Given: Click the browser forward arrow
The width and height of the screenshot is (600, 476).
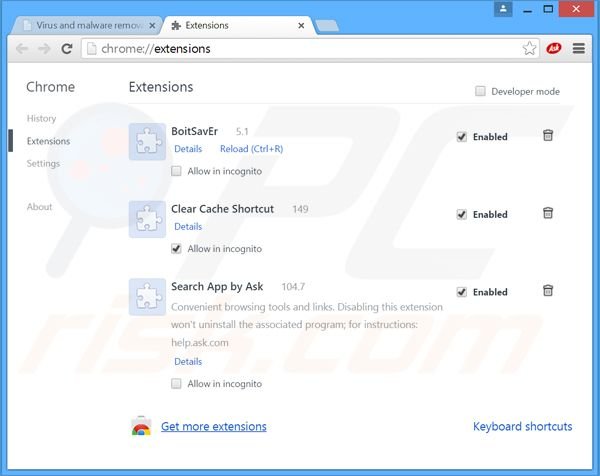Looking at the screenshot, I should coord(44,49).
